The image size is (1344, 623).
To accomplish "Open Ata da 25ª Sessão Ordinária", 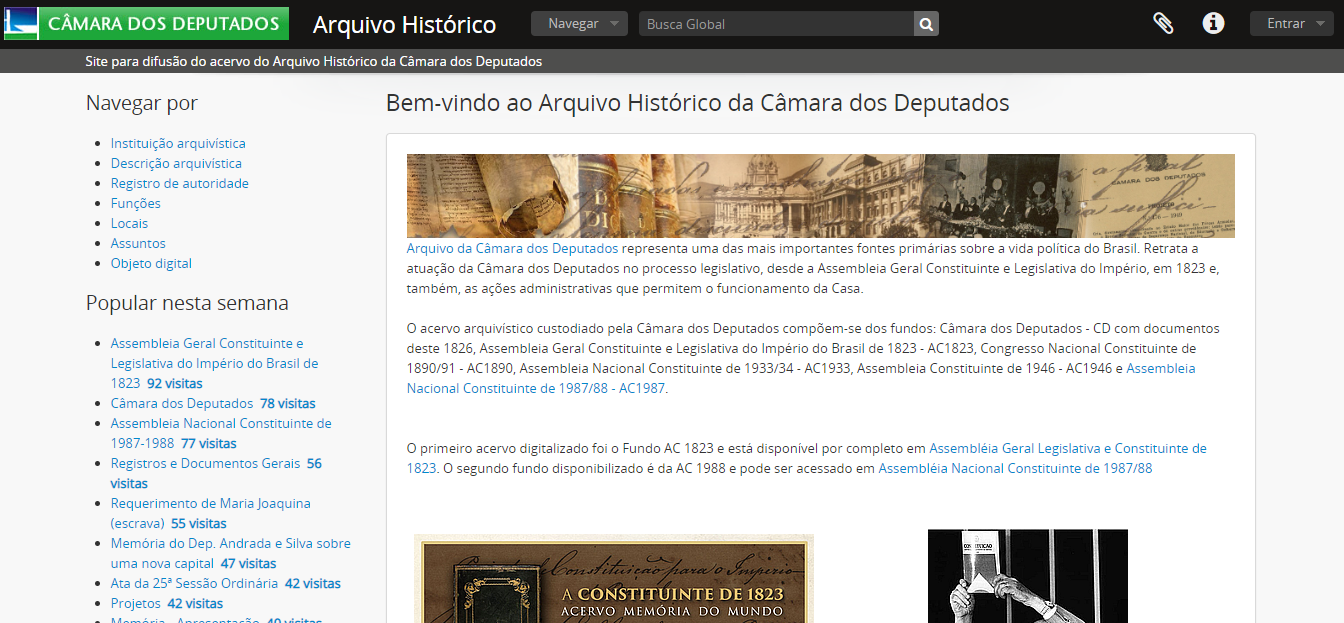I will [x=194, y=583].
